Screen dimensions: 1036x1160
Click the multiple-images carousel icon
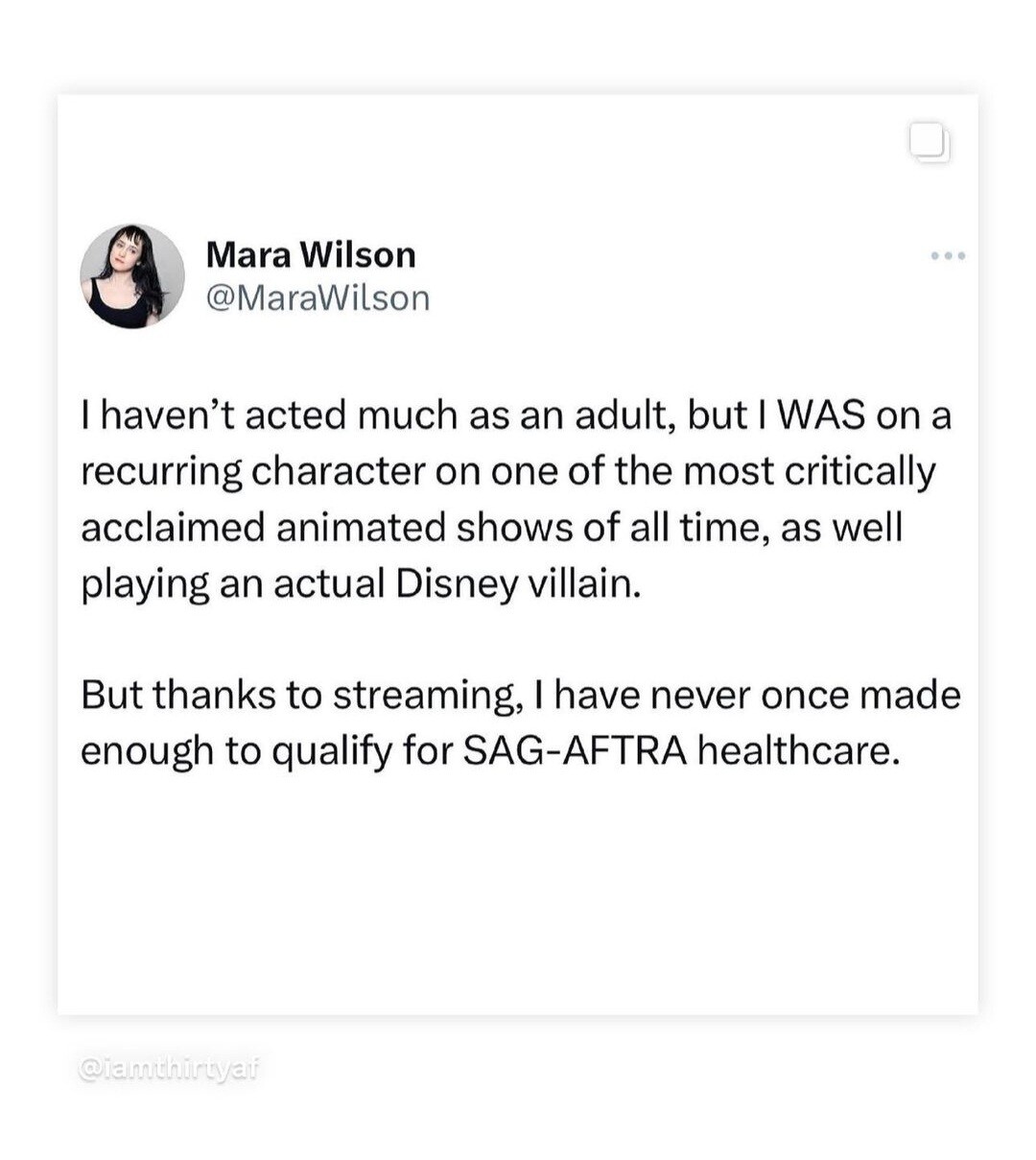(930, 143)
